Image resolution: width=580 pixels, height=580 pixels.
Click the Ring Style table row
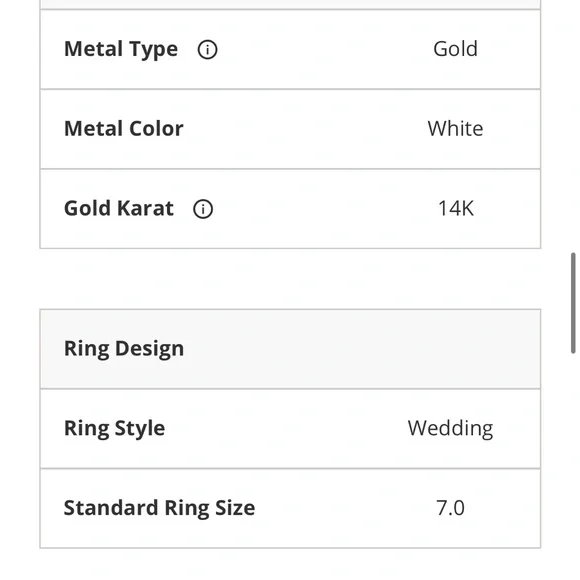(290, 429)
